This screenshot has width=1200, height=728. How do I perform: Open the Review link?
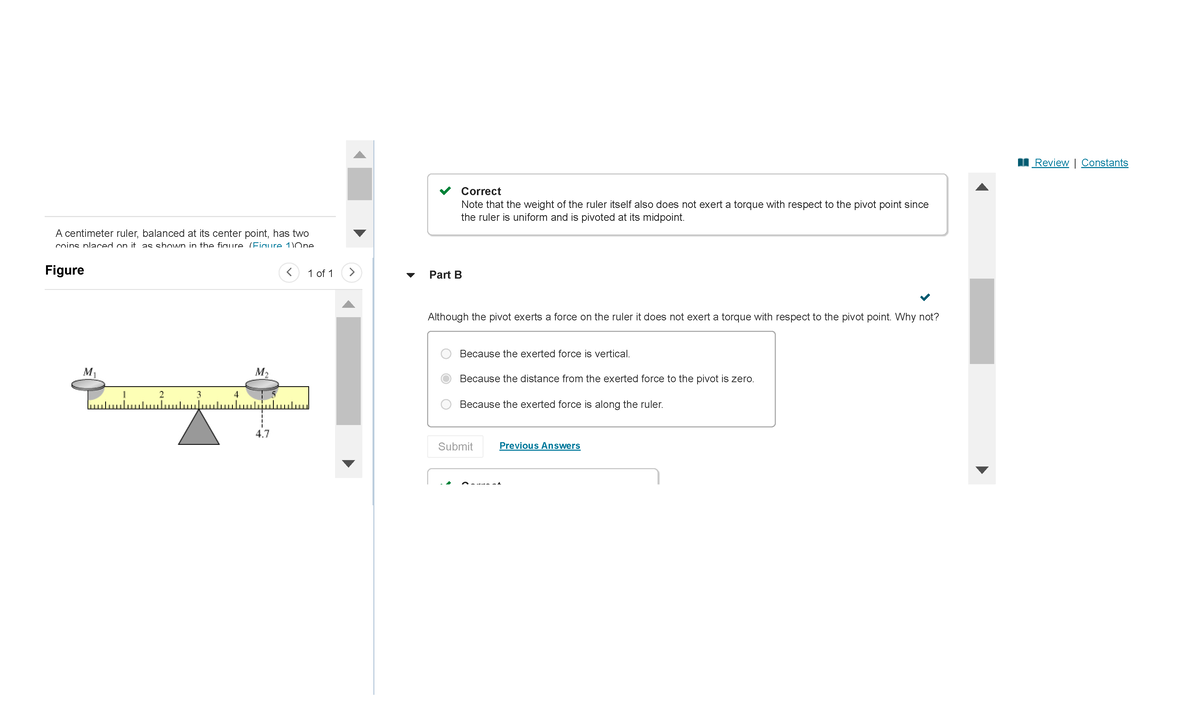click(1051, 163)
